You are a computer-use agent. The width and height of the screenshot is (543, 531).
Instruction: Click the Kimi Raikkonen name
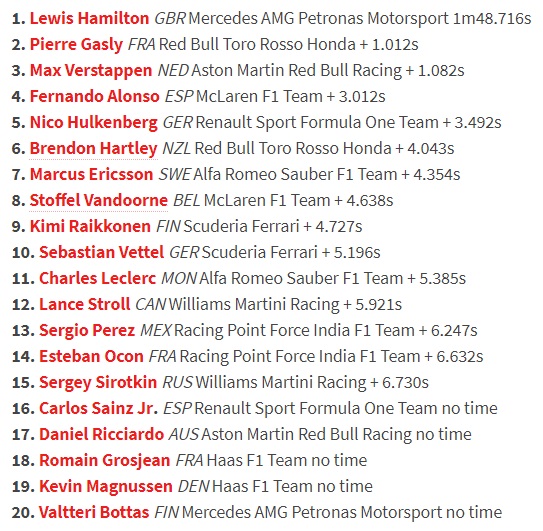90,226
